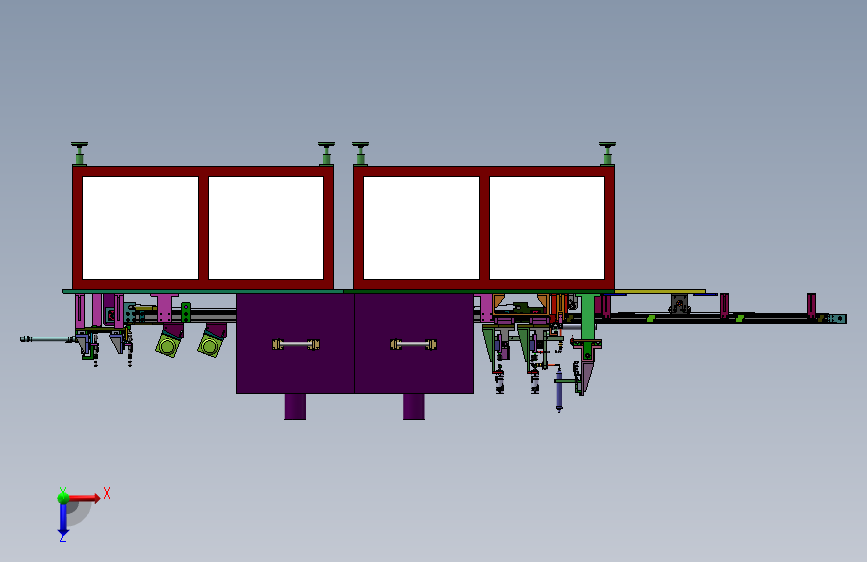The image size is (867, 562).
Task: Select the leftmost green leveling foot on top
Action: coord(80,153)
